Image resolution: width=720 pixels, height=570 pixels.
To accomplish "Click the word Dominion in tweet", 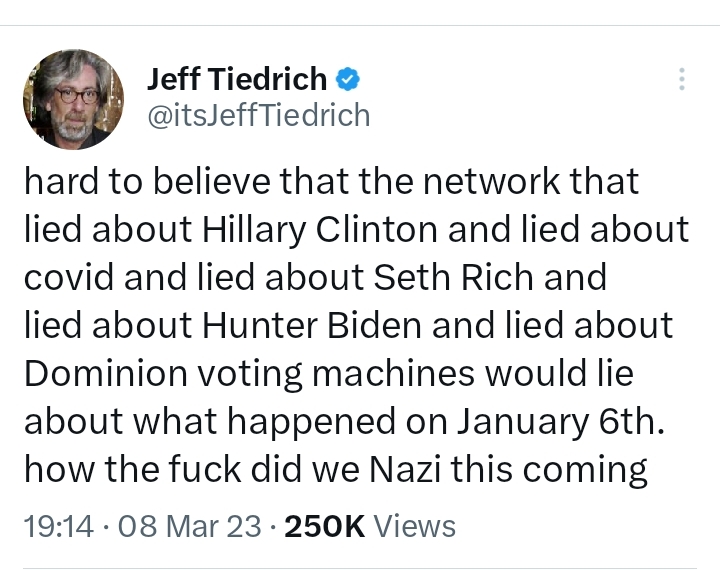I will [x=106, y=373].
